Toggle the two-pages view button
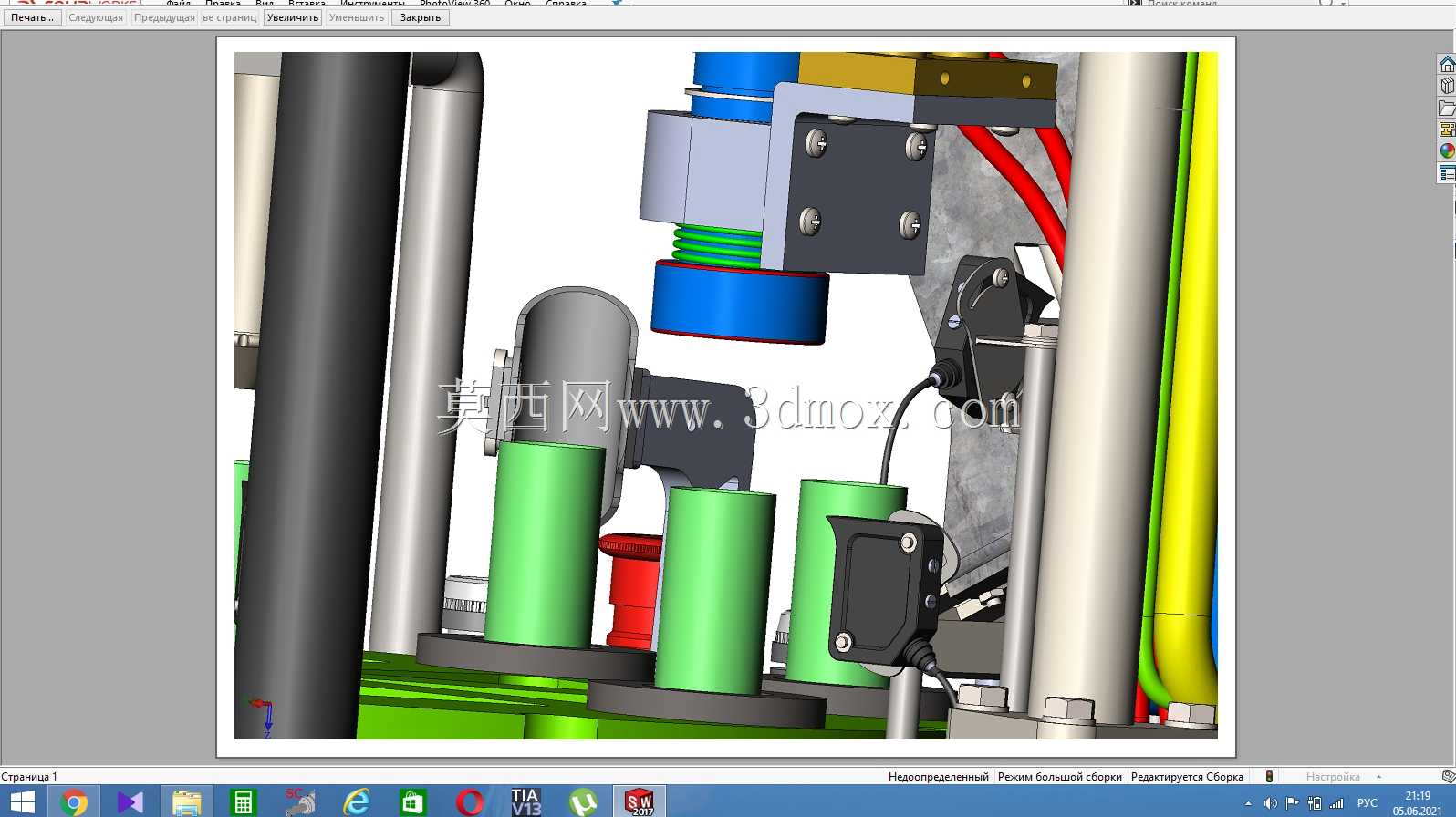1456x817 pixels. [230, 17]
